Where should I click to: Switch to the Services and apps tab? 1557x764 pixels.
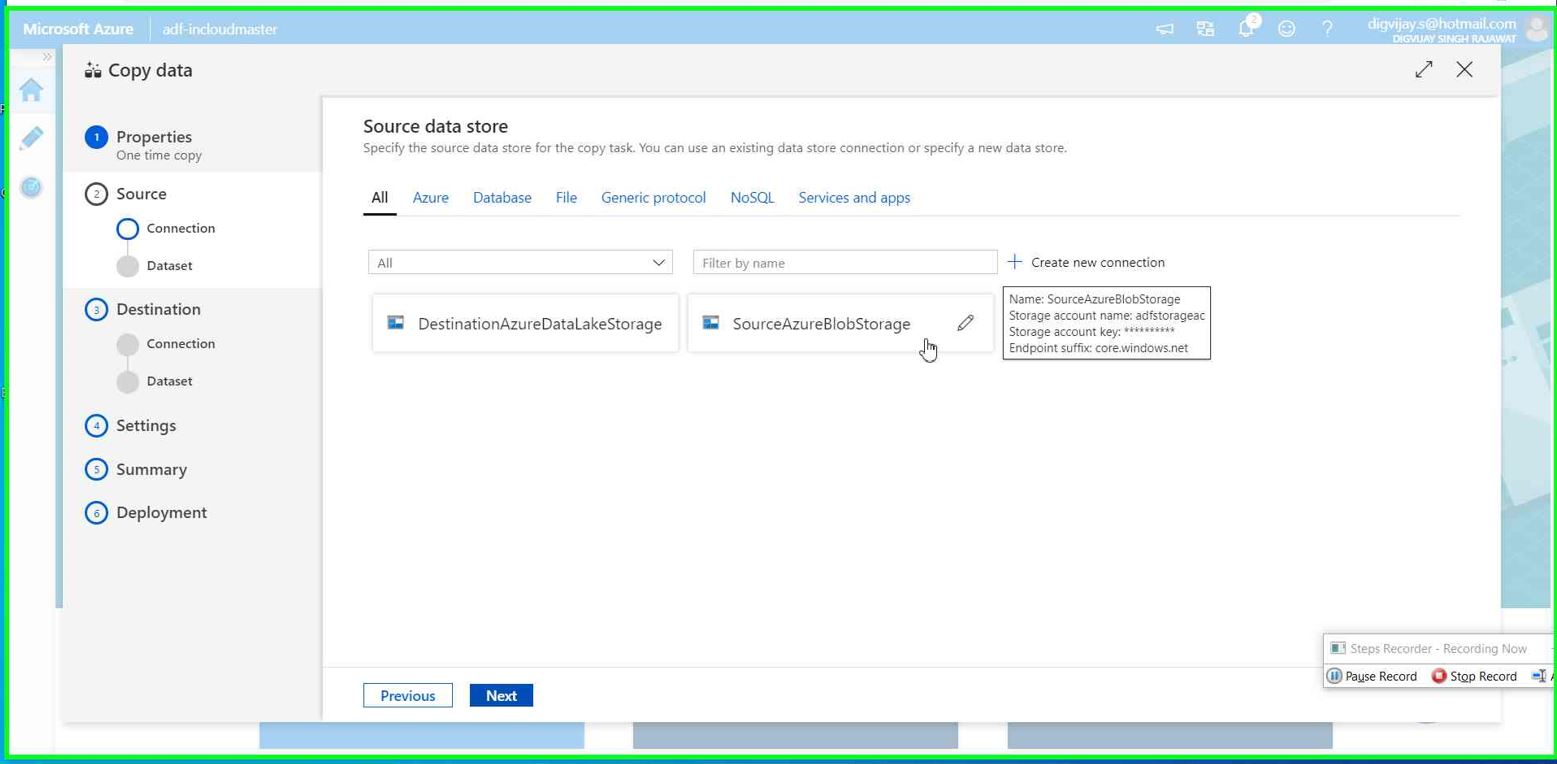[x=854, y=198]
